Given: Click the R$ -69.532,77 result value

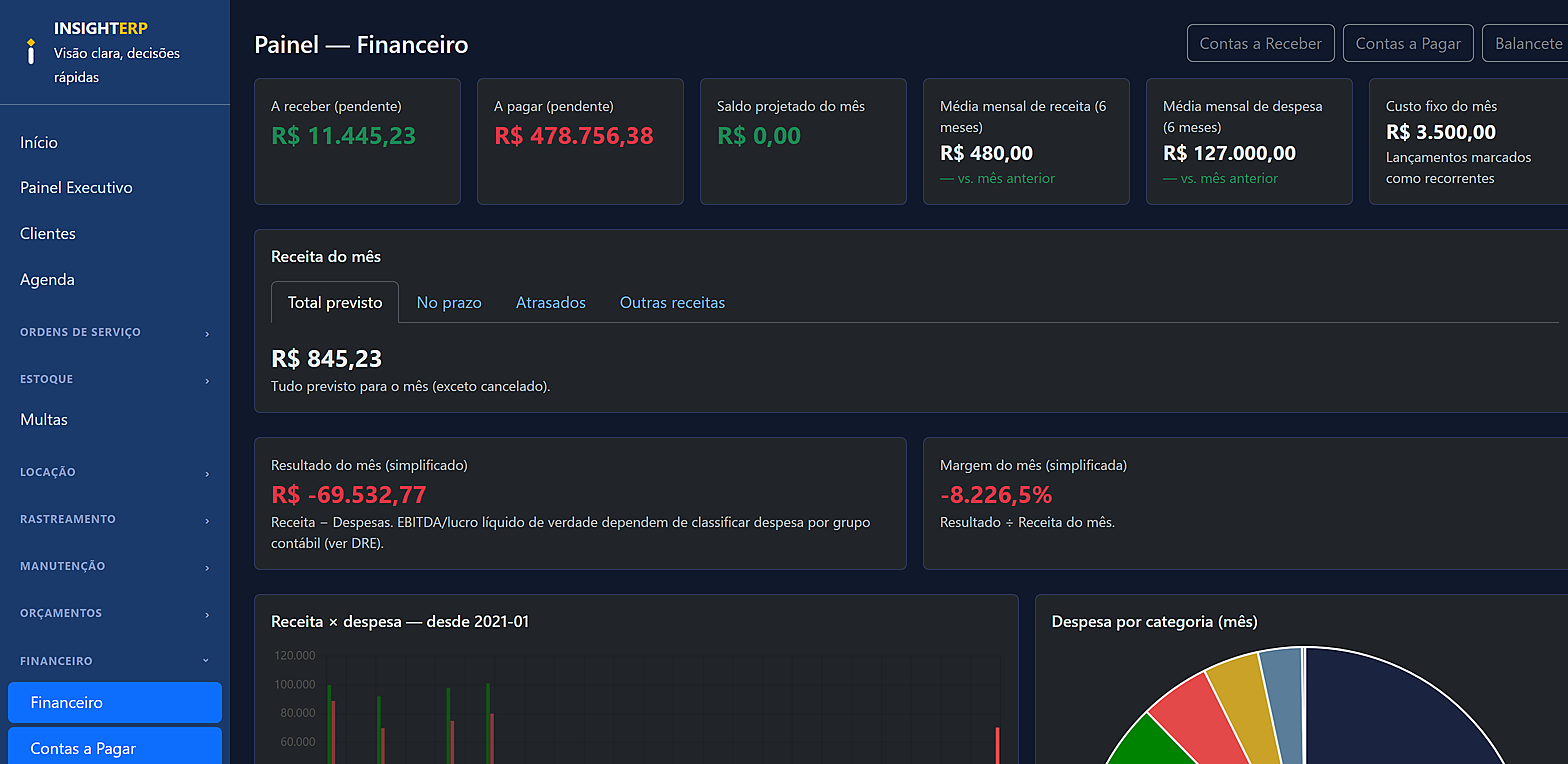Looking at the screenshot, I should (349, 494).
